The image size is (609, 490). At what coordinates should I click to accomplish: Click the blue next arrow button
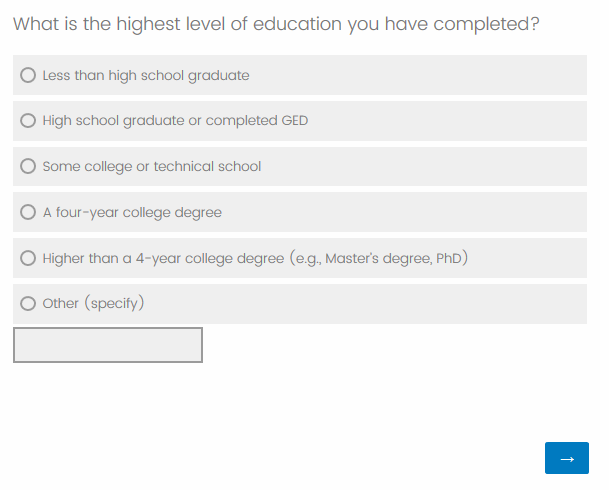567,458
